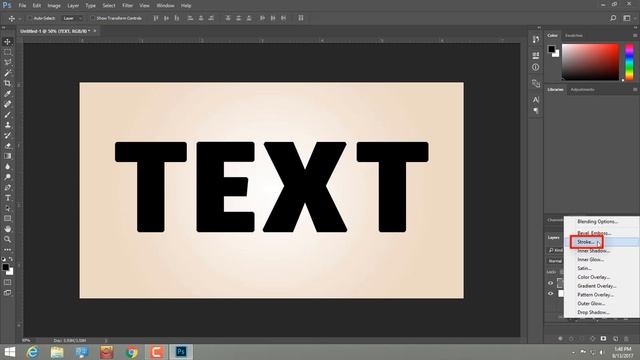Select the Hand tool
640x360 pixels.
click(x=7, y=229)
